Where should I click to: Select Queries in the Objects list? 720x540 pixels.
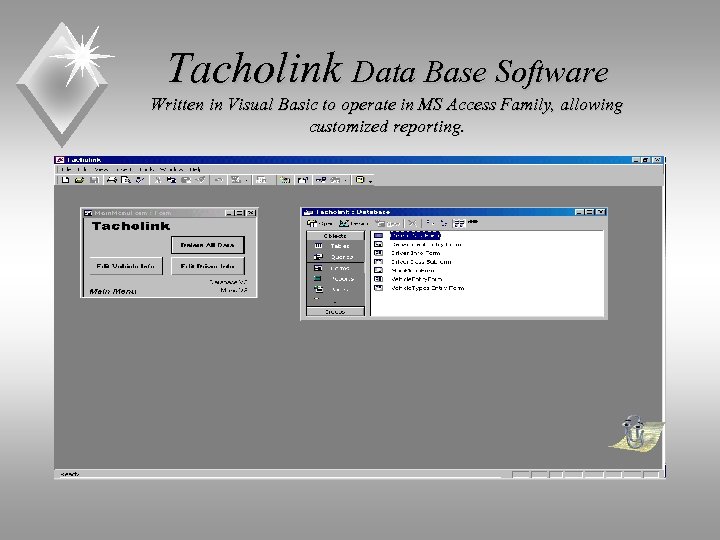point(335,257)
